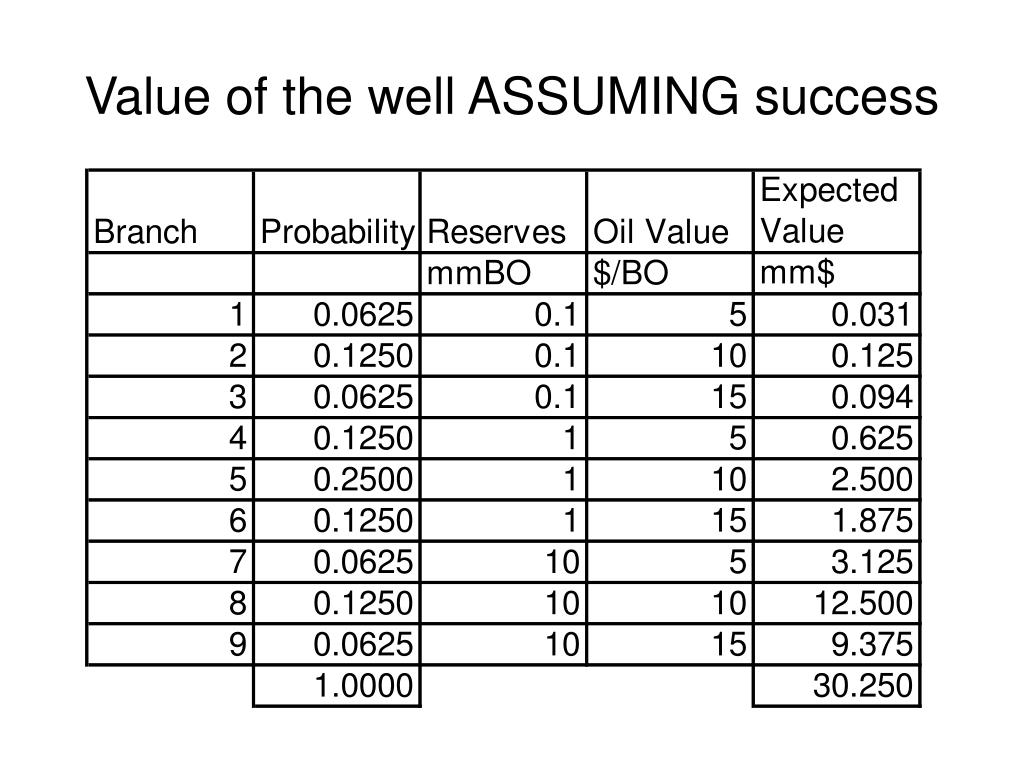Select the Branch column header cell
This screenshot has height=768, width=1024.
click(x=170, y=212)
